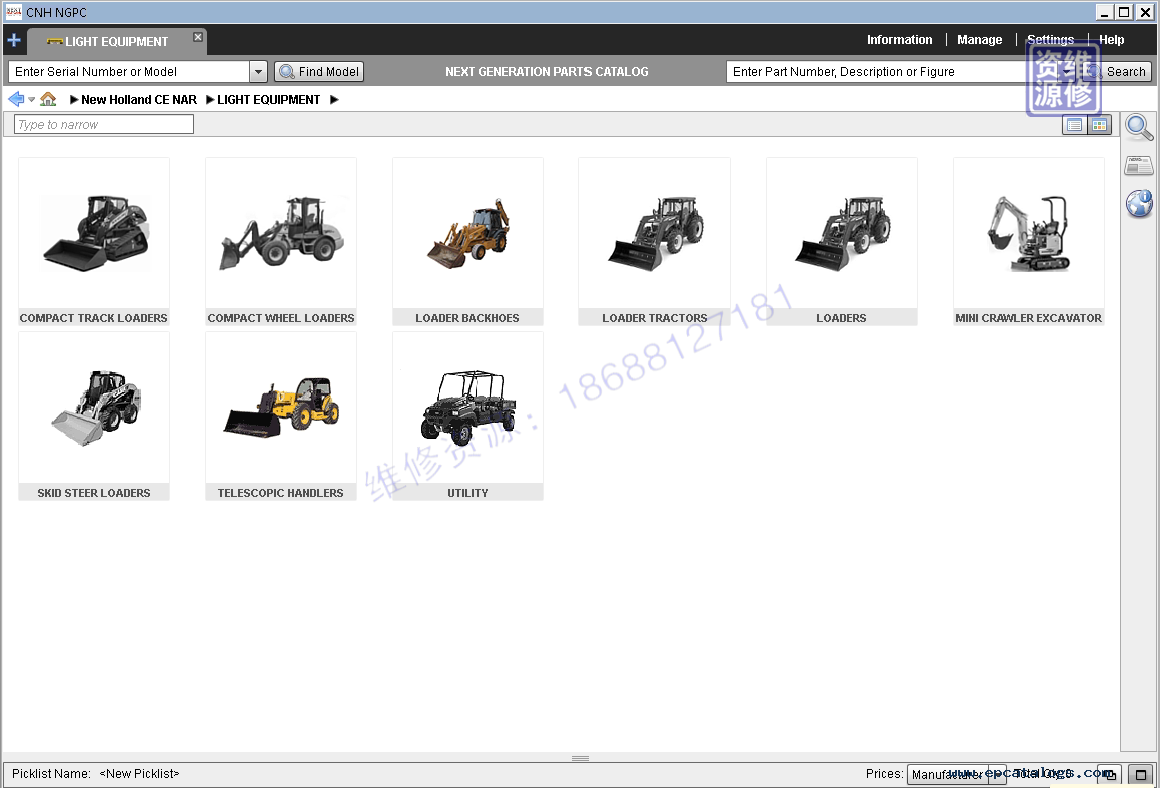This screenshot has height=788, width=1160.
Task: Open the magnifier search panel in the right sidebar
Action: (x=1139, y=127)
